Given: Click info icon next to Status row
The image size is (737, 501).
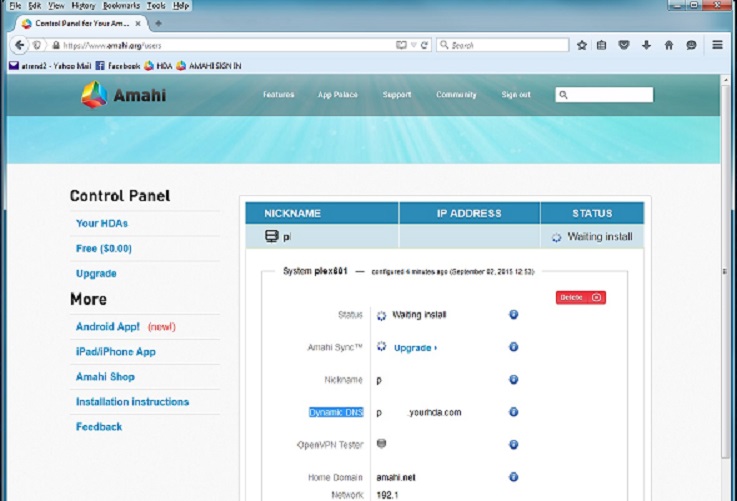Looking at the screenshot, I should (x=514, y=314).
